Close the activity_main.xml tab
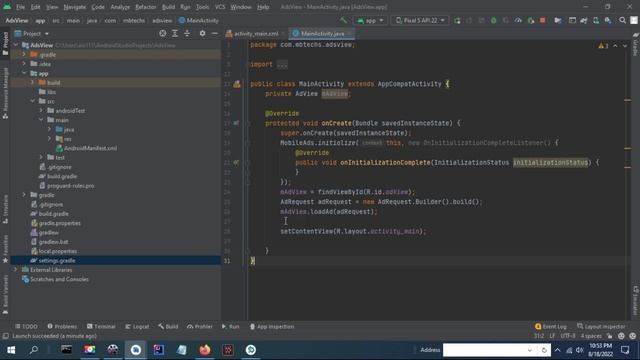 coord(283,34)
